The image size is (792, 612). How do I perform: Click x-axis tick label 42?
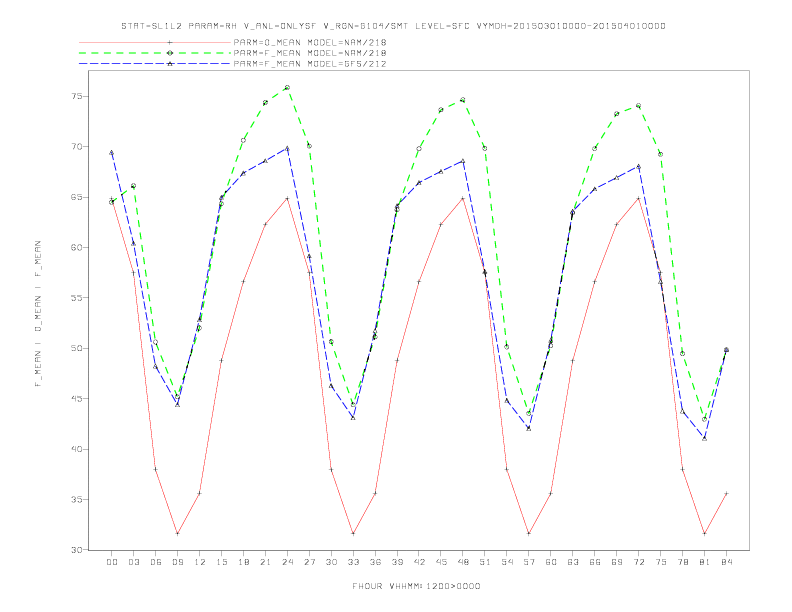tap(419, 562)
